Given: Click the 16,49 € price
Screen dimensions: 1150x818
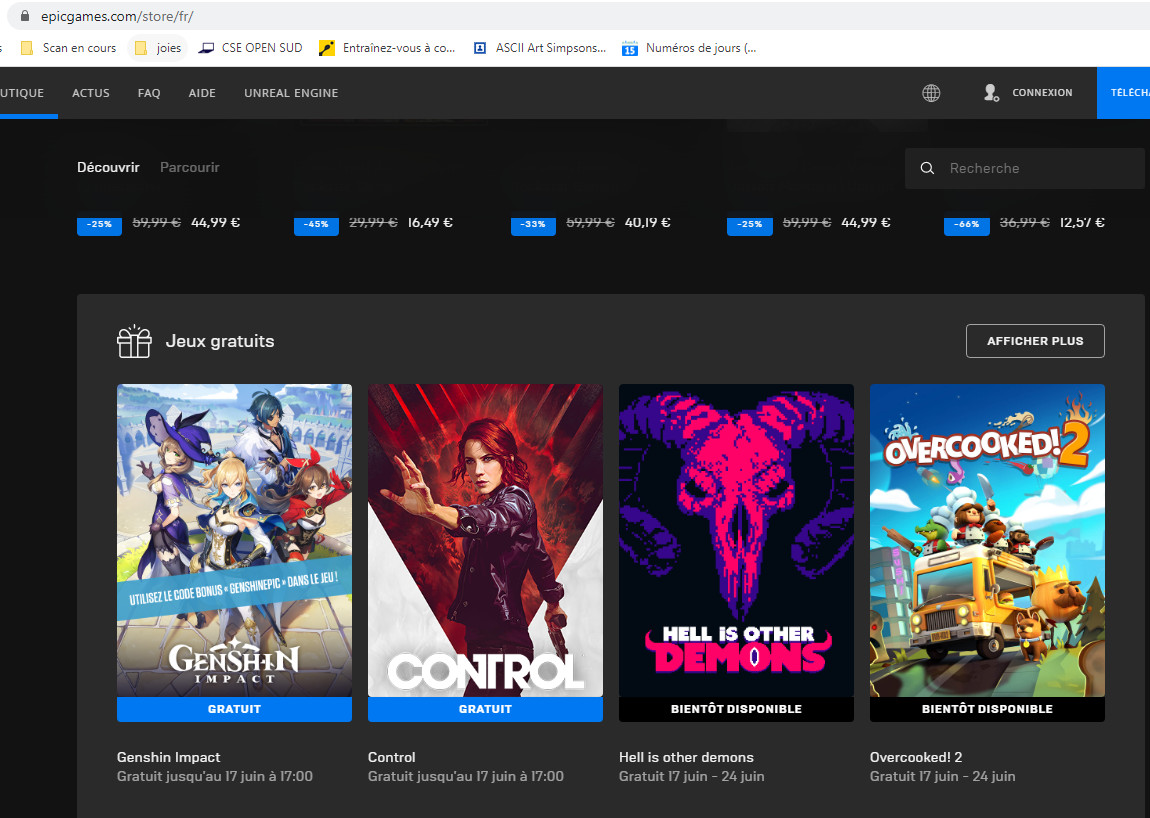Looking at the screenshot, I should point(431,222).
